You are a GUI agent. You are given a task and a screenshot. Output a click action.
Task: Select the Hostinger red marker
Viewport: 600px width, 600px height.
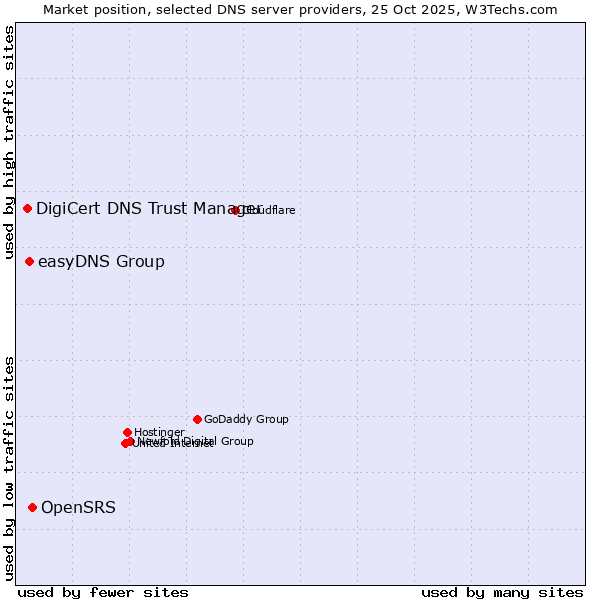tap(127, 432)
